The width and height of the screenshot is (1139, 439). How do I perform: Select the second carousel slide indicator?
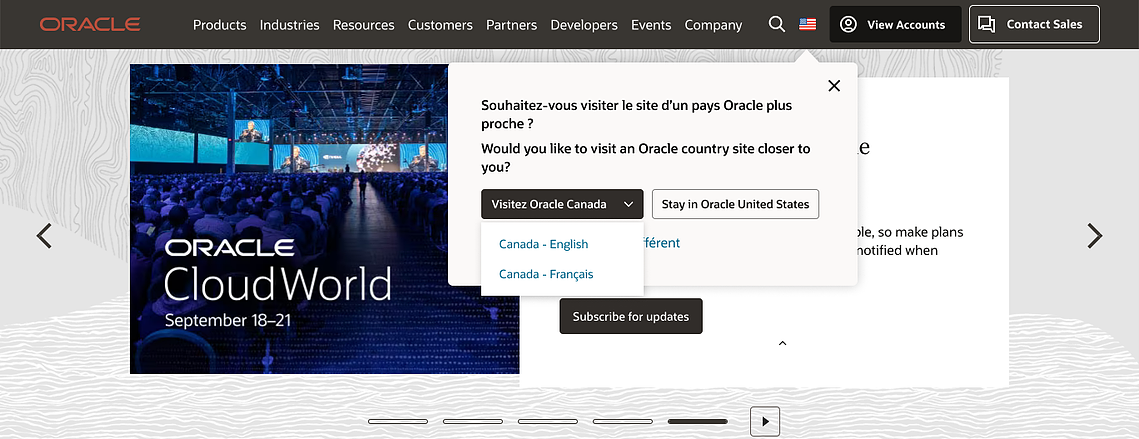tap(473, 422)
